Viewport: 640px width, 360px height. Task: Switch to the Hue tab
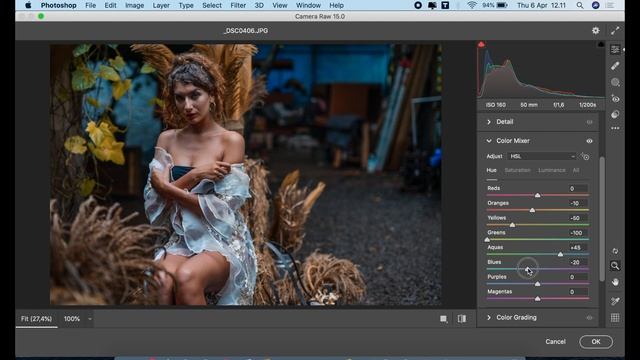coord(491,170)
